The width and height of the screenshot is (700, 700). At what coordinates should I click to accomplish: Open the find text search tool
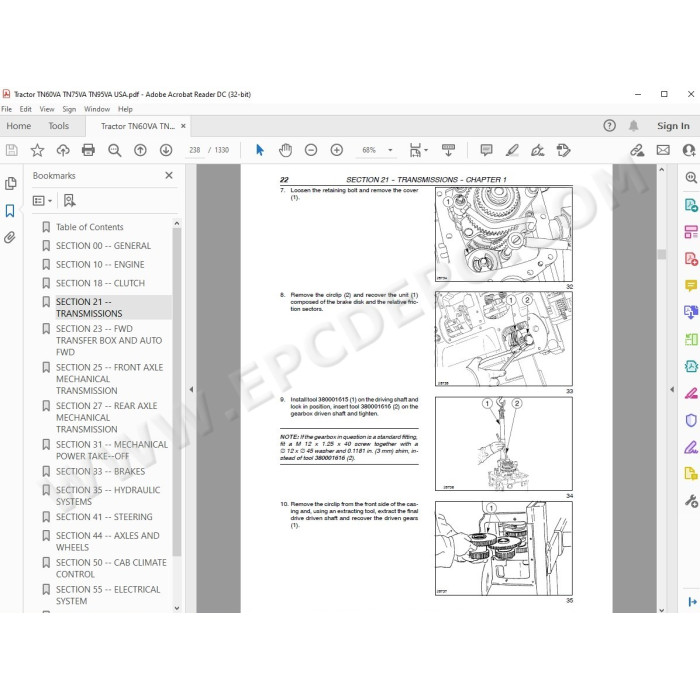pyautogui.click(x=114, y=150)
